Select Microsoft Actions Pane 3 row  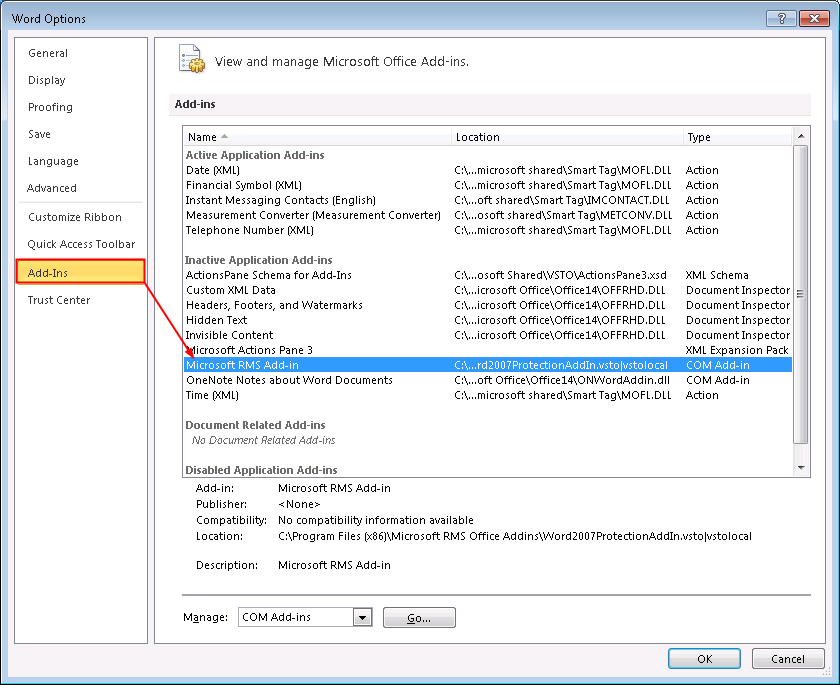coord(488,350)
